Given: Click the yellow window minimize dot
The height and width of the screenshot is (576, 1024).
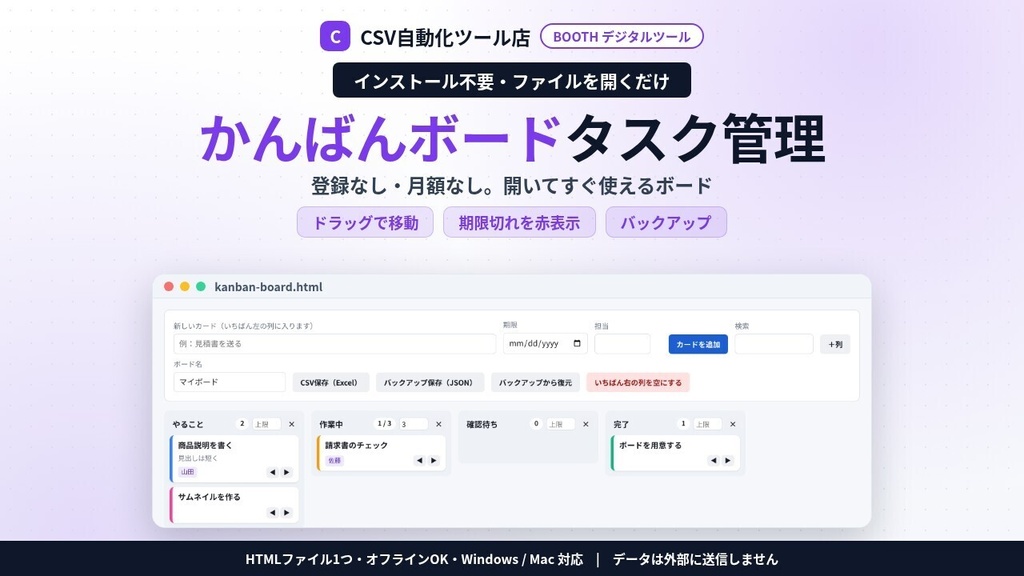Looking at the screenshot, I should [x=185, y=287].
